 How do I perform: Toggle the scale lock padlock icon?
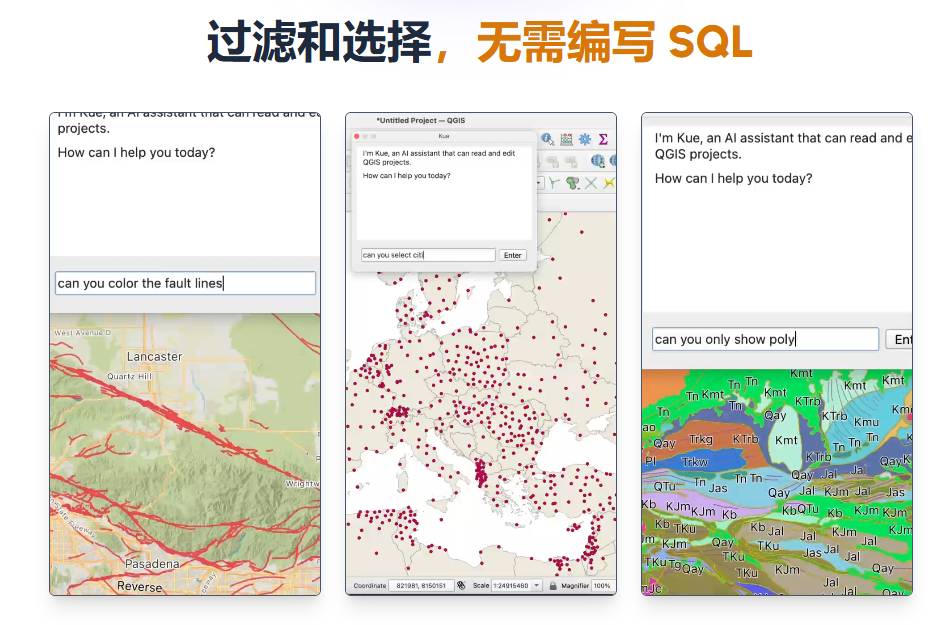coord(553,585)
